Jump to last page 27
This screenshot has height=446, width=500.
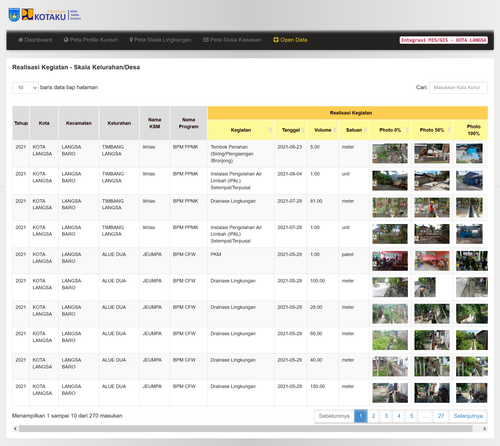(441, 416)
